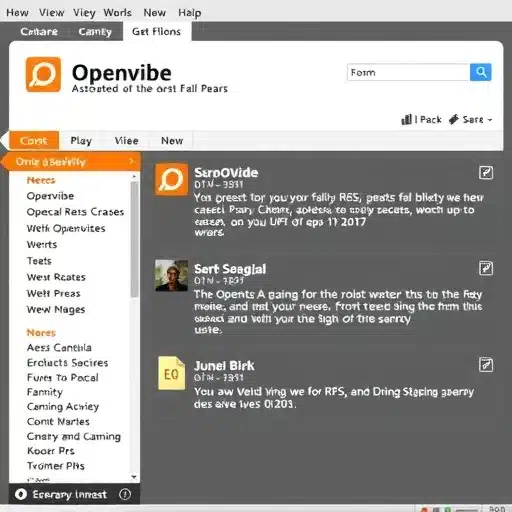Switch to the Play tab
512x512 pixels.
[81, 141]
